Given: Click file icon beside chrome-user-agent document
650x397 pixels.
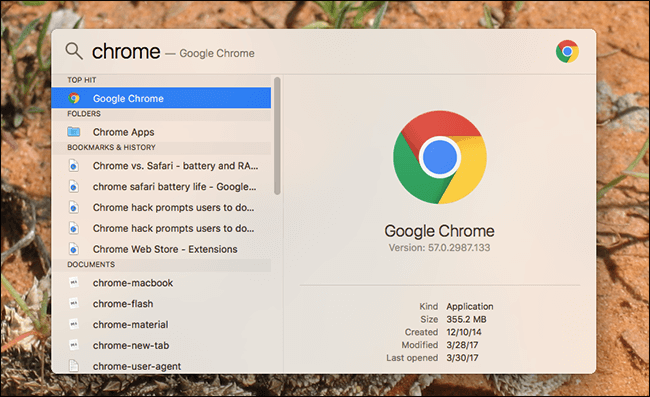Looking at the screenshot, I should point(74,366).
